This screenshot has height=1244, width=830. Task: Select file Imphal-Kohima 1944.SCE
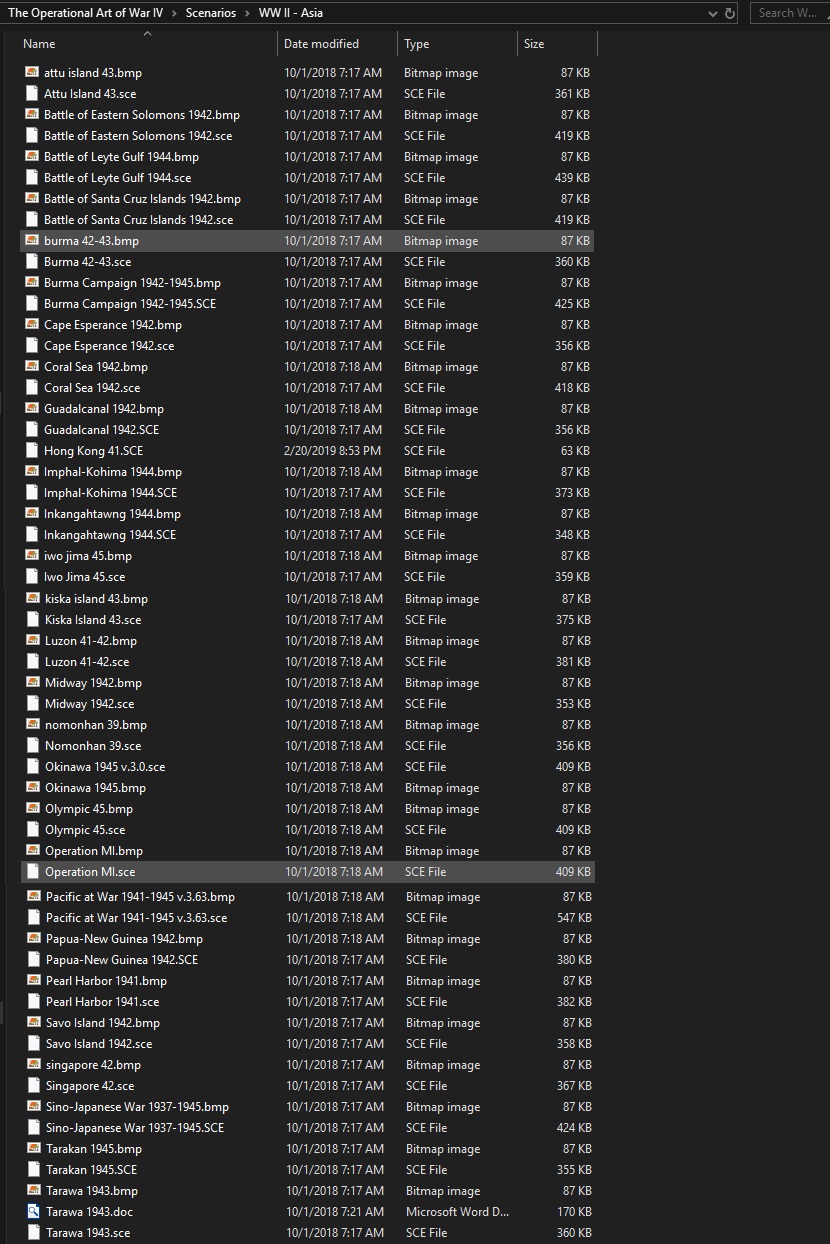pos(110,493)
